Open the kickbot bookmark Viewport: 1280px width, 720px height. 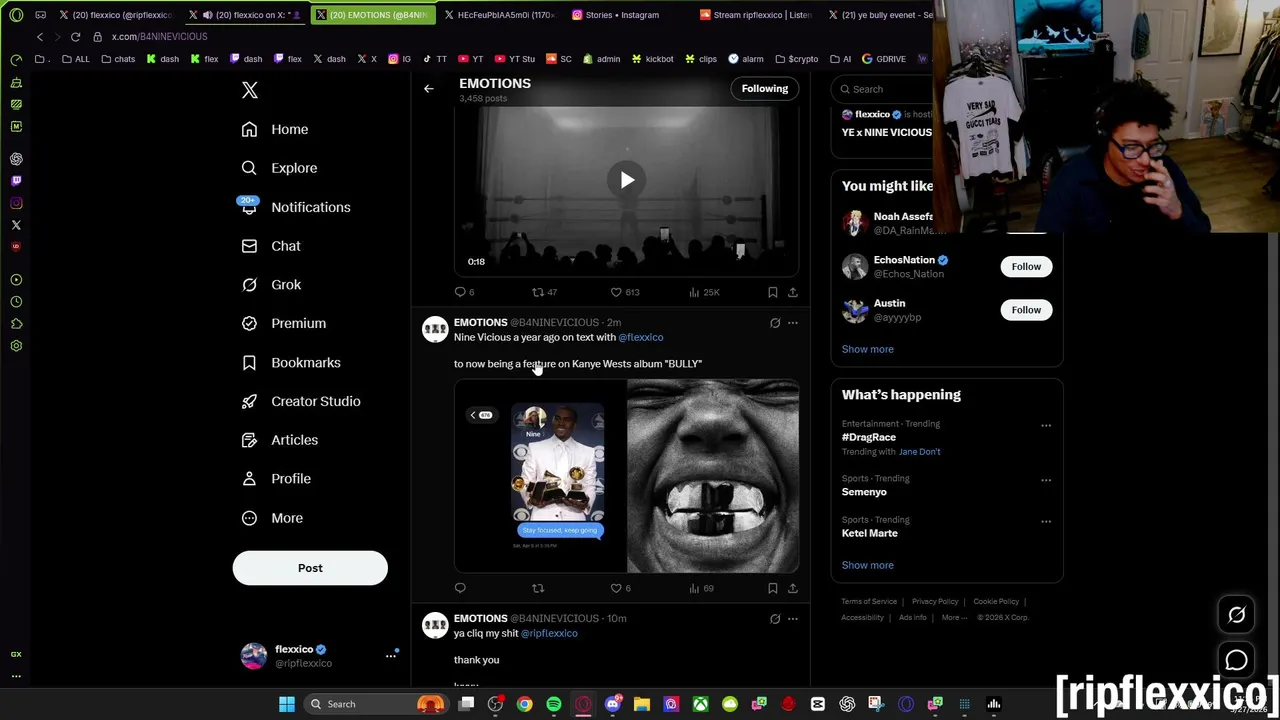pyautogui.click(x=652, y=59)
